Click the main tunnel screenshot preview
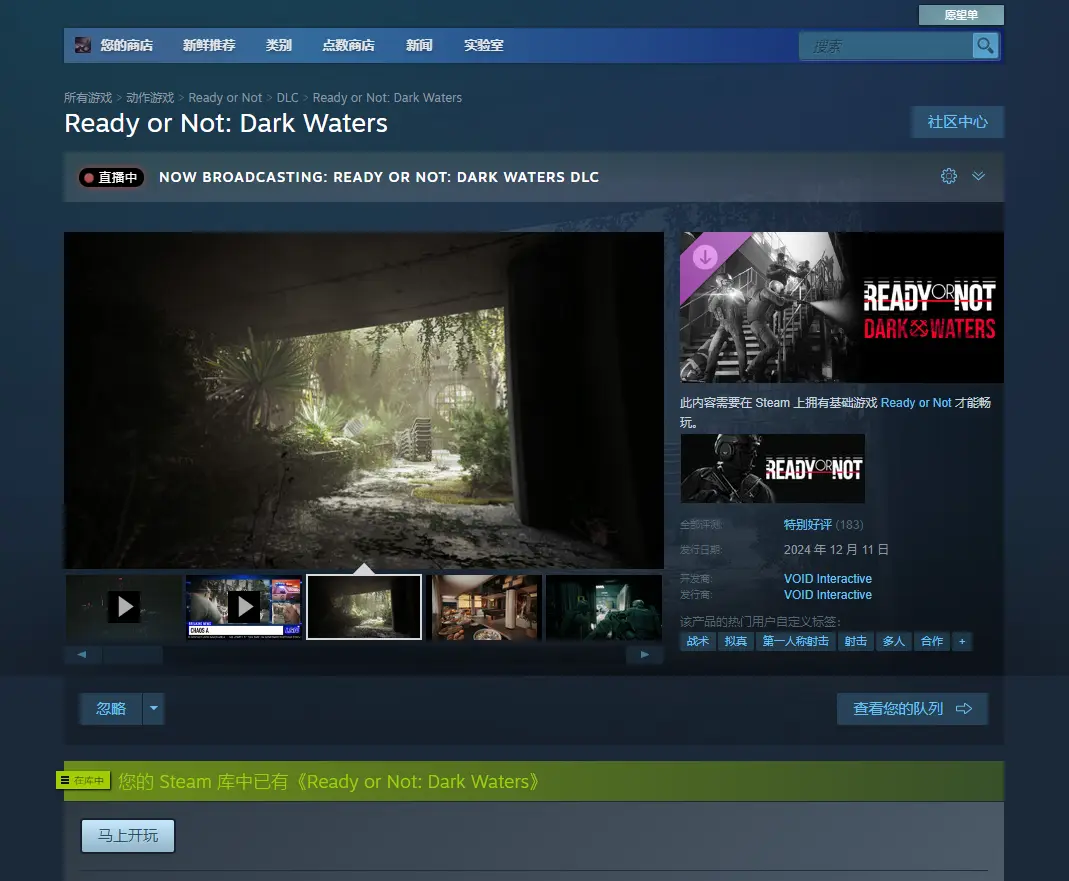Image resolution: width=1069 pixels, height=881 pixels. click(x=364, y=400)
